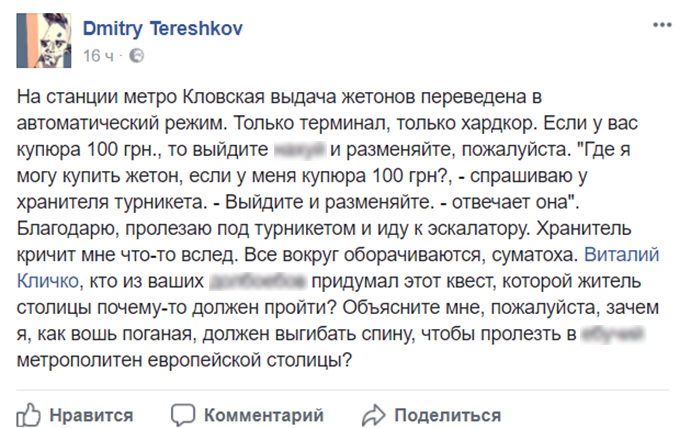Viewport: 680px width, 428px height.
Task: Open the three-dots post options menu
Action: click(662, 25)
